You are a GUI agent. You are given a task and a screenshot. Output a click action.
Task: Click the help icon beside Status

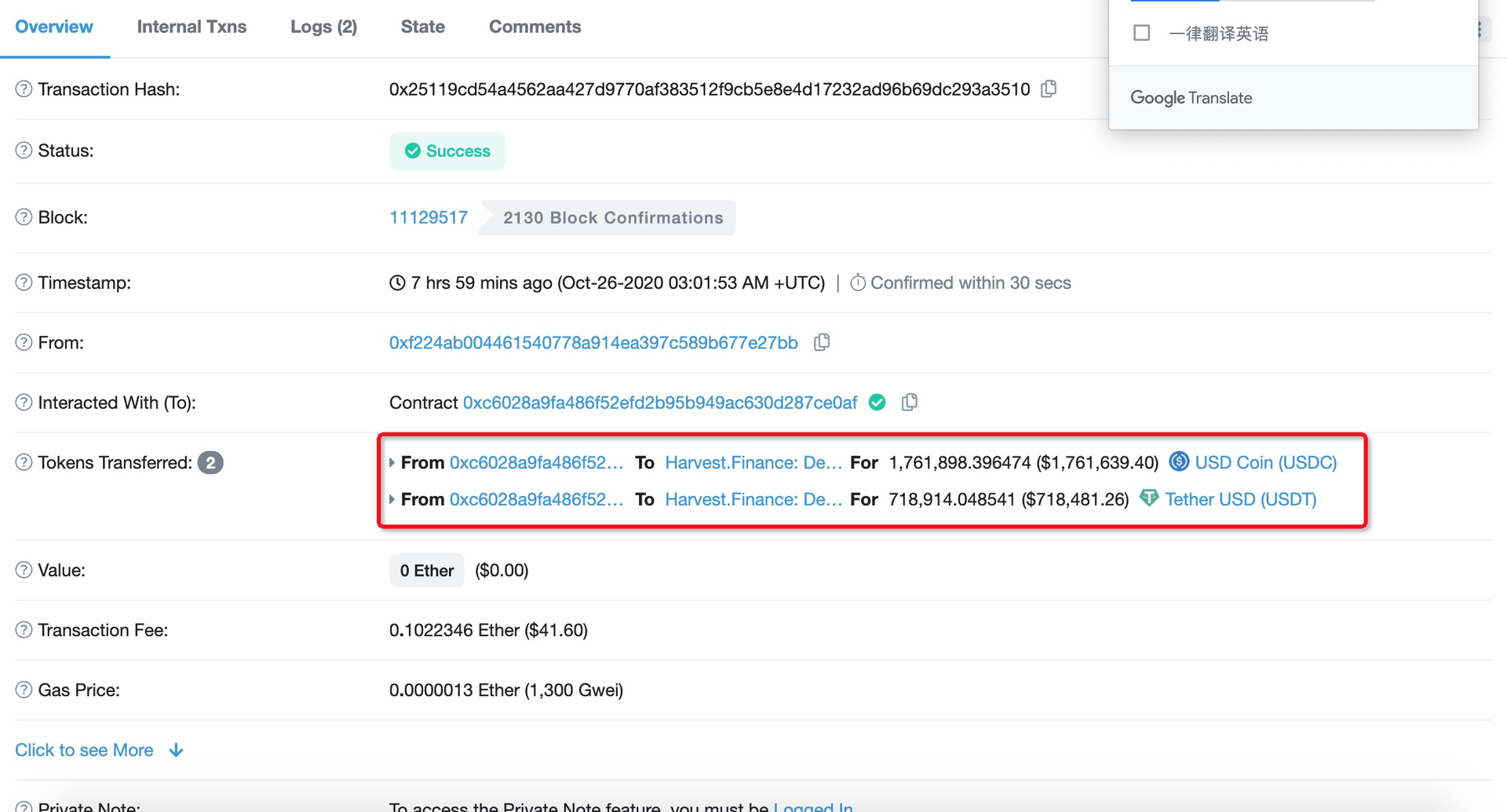click(24, 151)
